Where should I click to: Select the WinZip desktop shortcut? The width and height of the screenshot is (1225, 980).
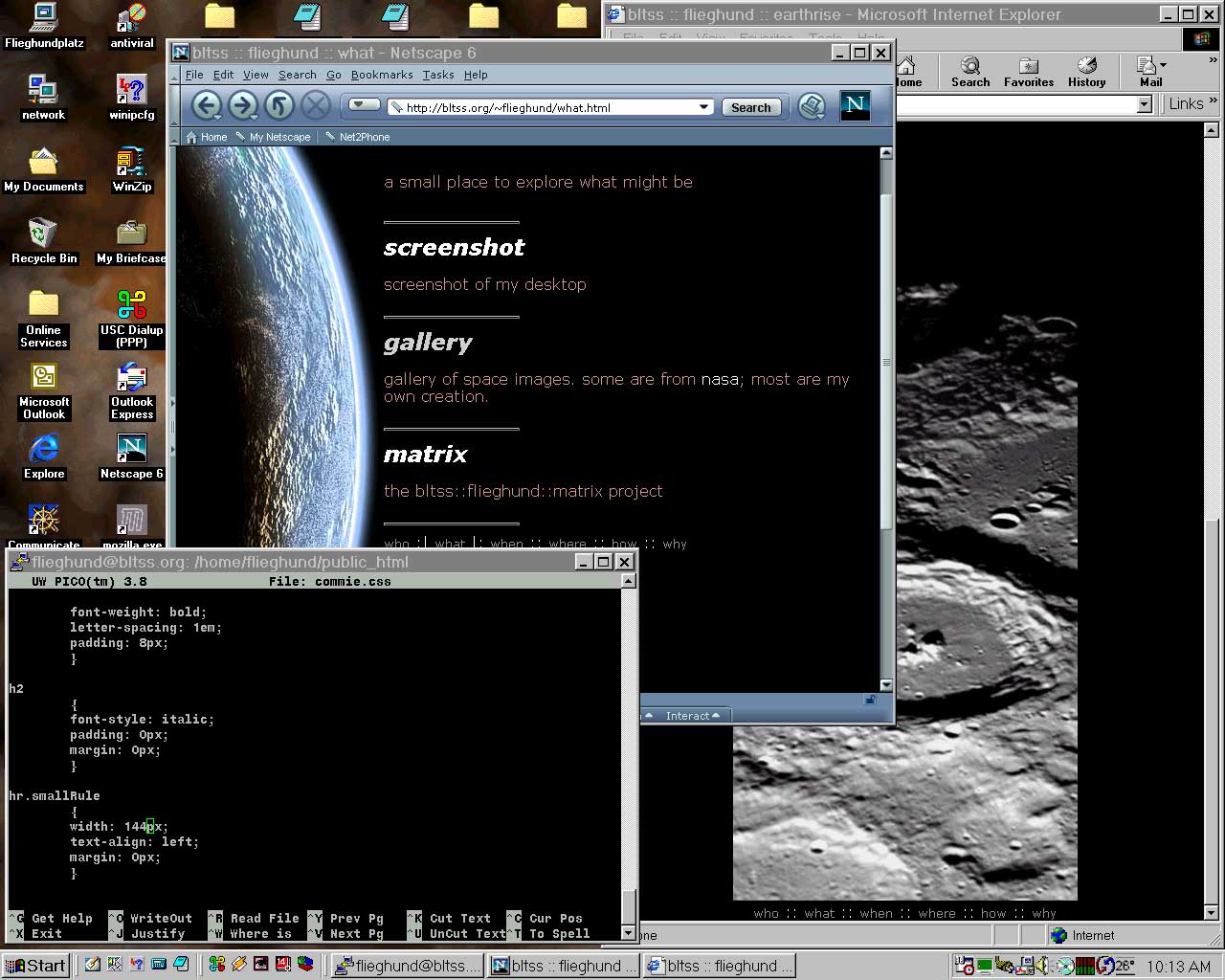tap(132, 169)
